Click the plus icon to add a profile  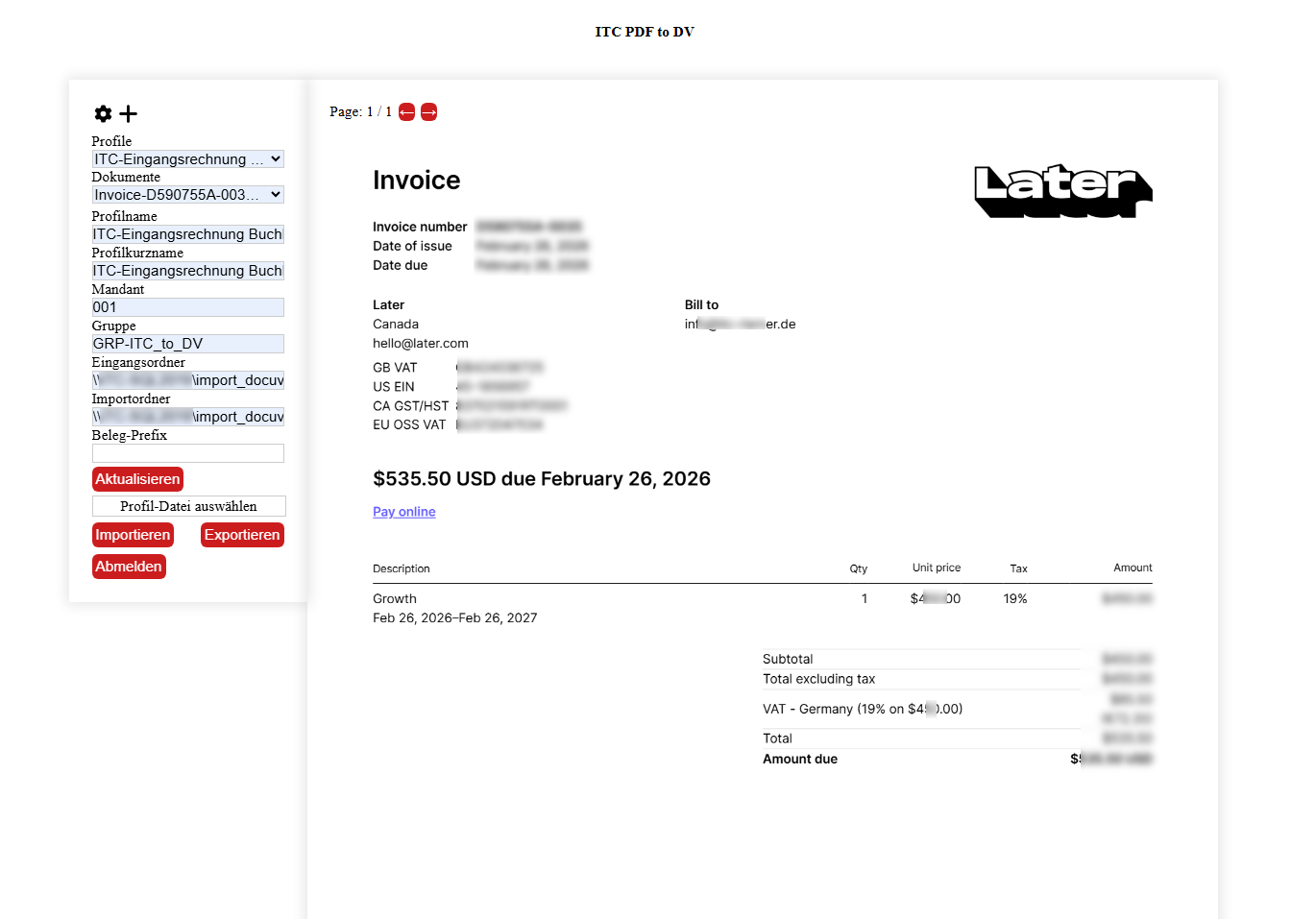coord(128,113)
